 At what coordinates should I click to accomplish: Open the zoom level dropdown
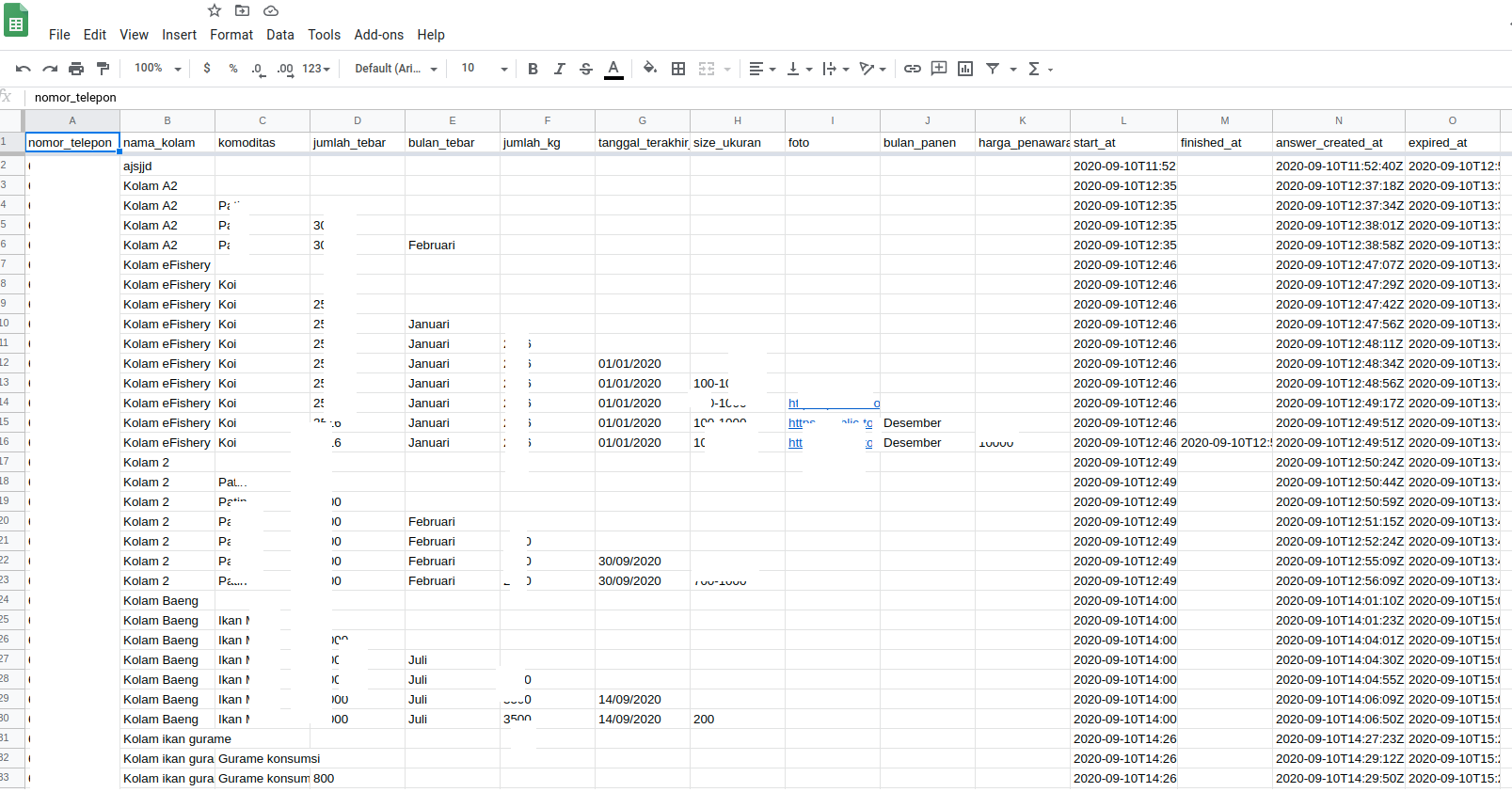click(x=157, y=69)
